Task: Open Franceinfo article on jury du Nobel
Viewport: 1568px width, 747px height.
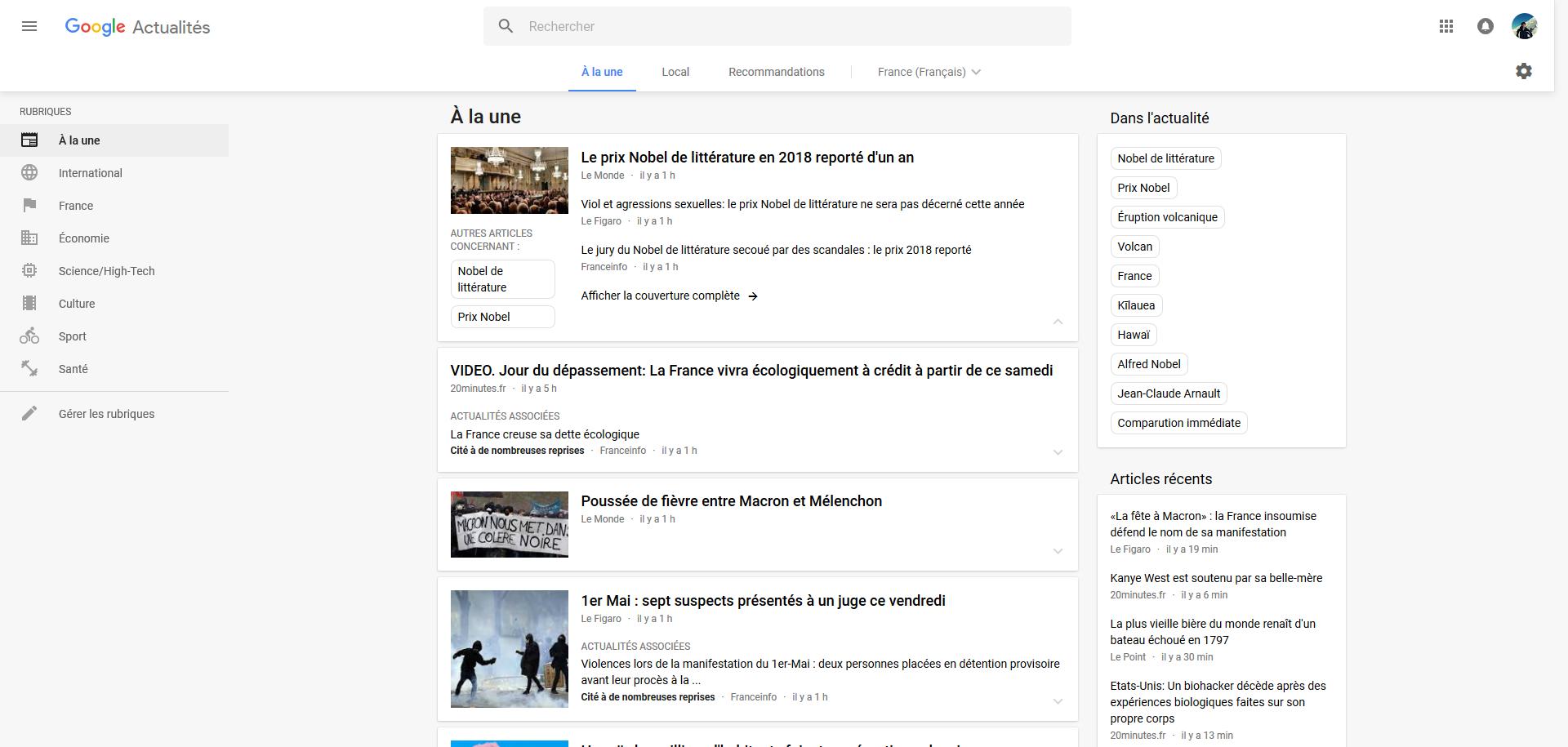Action: point(776,250)
